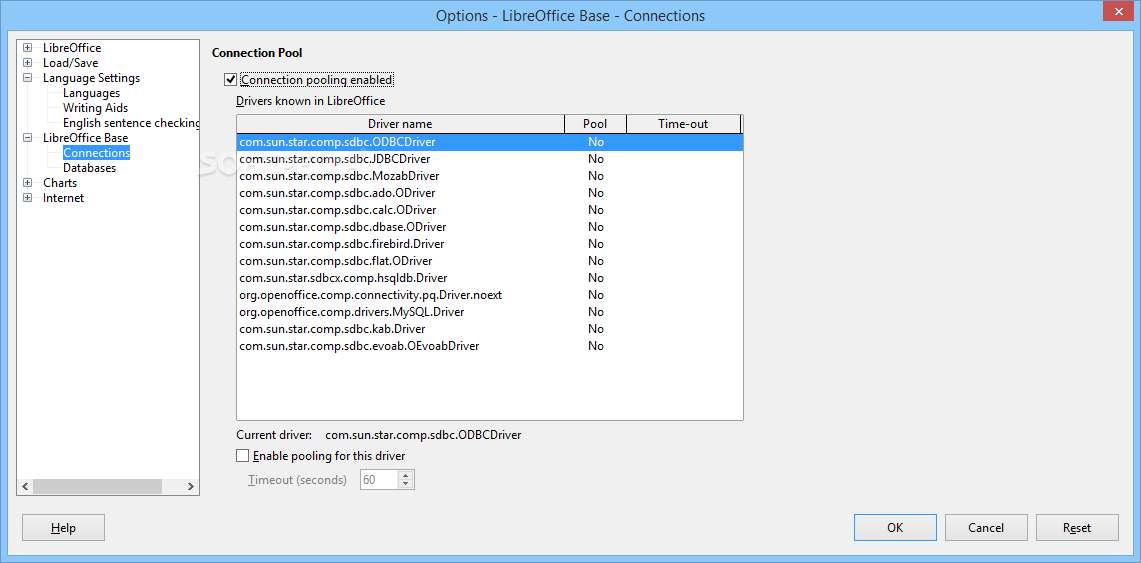This screenshot has height=563, width=1141.
Task: Click the Pool column header
Action: pyautogui.click(x=595, y=124)
